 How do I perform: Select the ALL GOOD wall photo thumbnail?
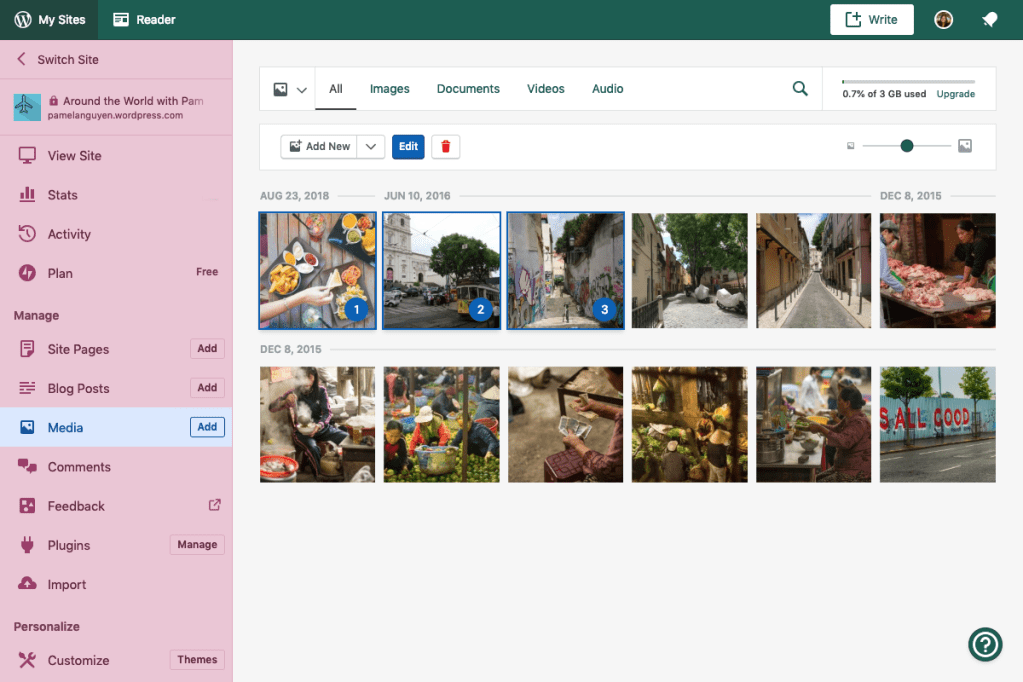pyautogui.click(x=937, y=424)
